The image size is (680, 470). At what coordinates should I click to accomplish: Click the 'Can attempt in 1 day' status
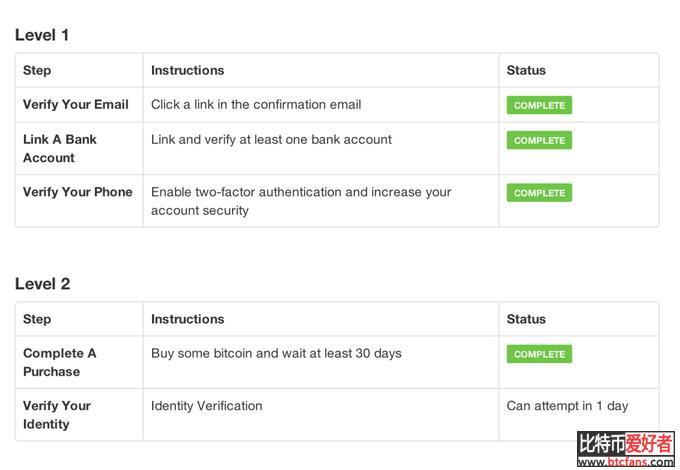[x=567, y=406]
